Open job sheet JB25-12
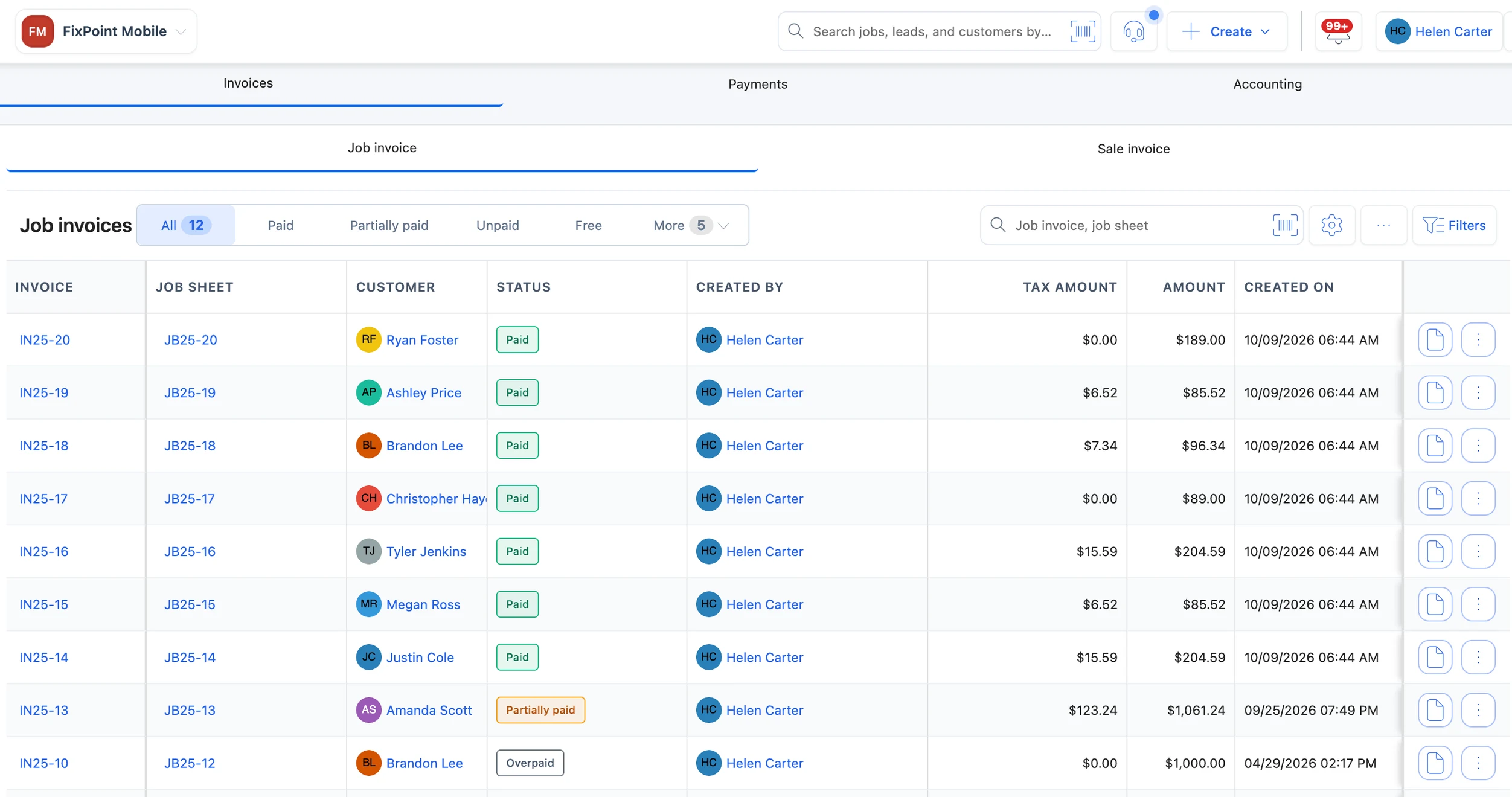 pyautogui.click(x=190, y=763)
